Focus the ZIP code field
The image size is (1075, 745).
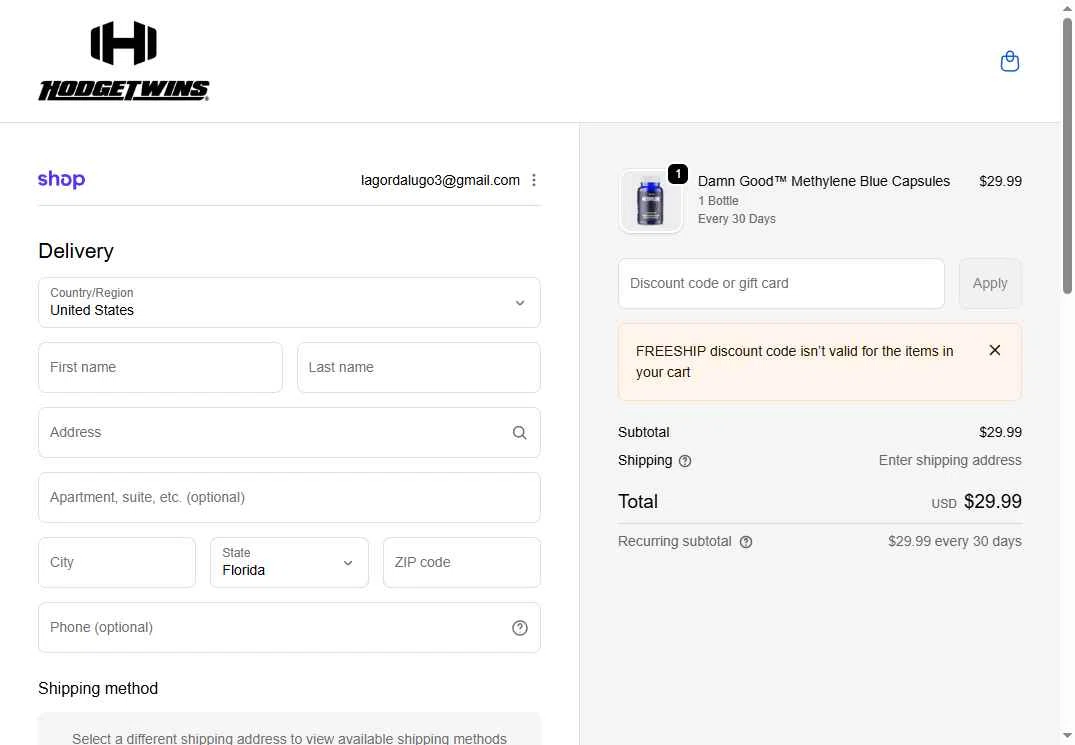[x=462, y=562]
